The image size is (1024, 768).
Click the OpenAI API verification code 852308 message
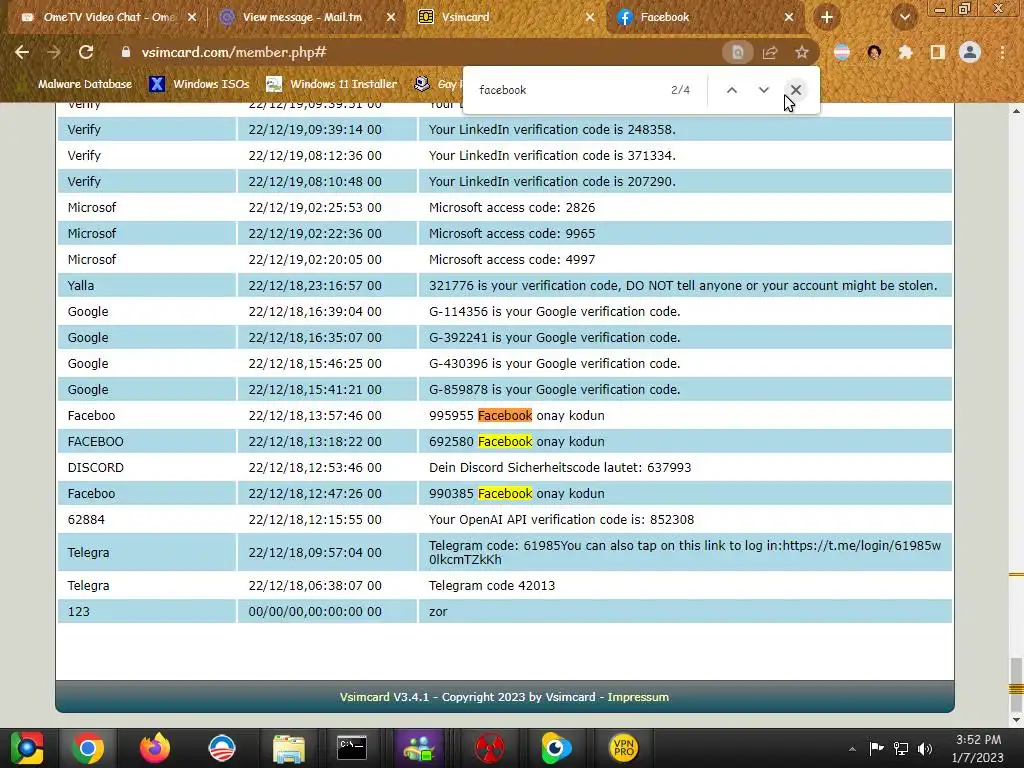click(561, 520)
